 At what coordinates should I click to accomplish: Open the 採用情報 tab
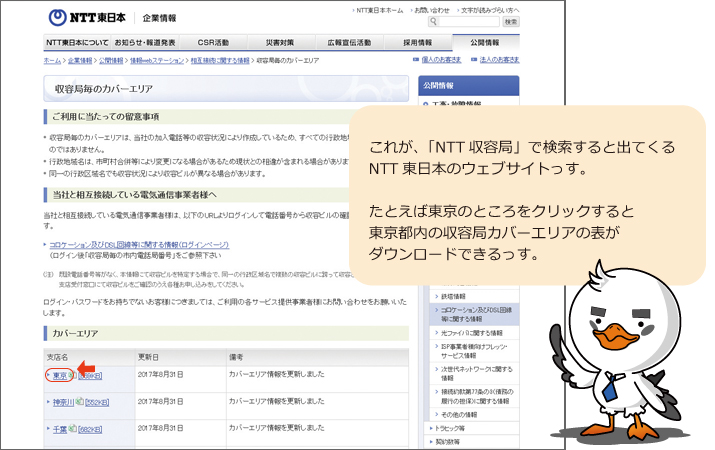tap(418, 42)
